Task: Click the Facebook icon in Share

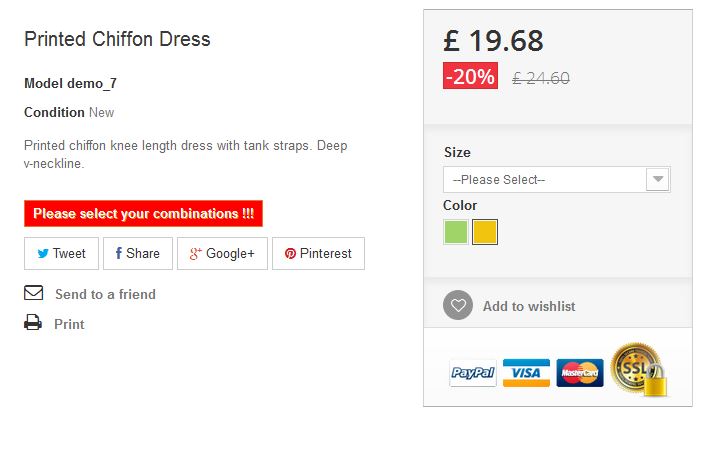Action: coord(119,254)
